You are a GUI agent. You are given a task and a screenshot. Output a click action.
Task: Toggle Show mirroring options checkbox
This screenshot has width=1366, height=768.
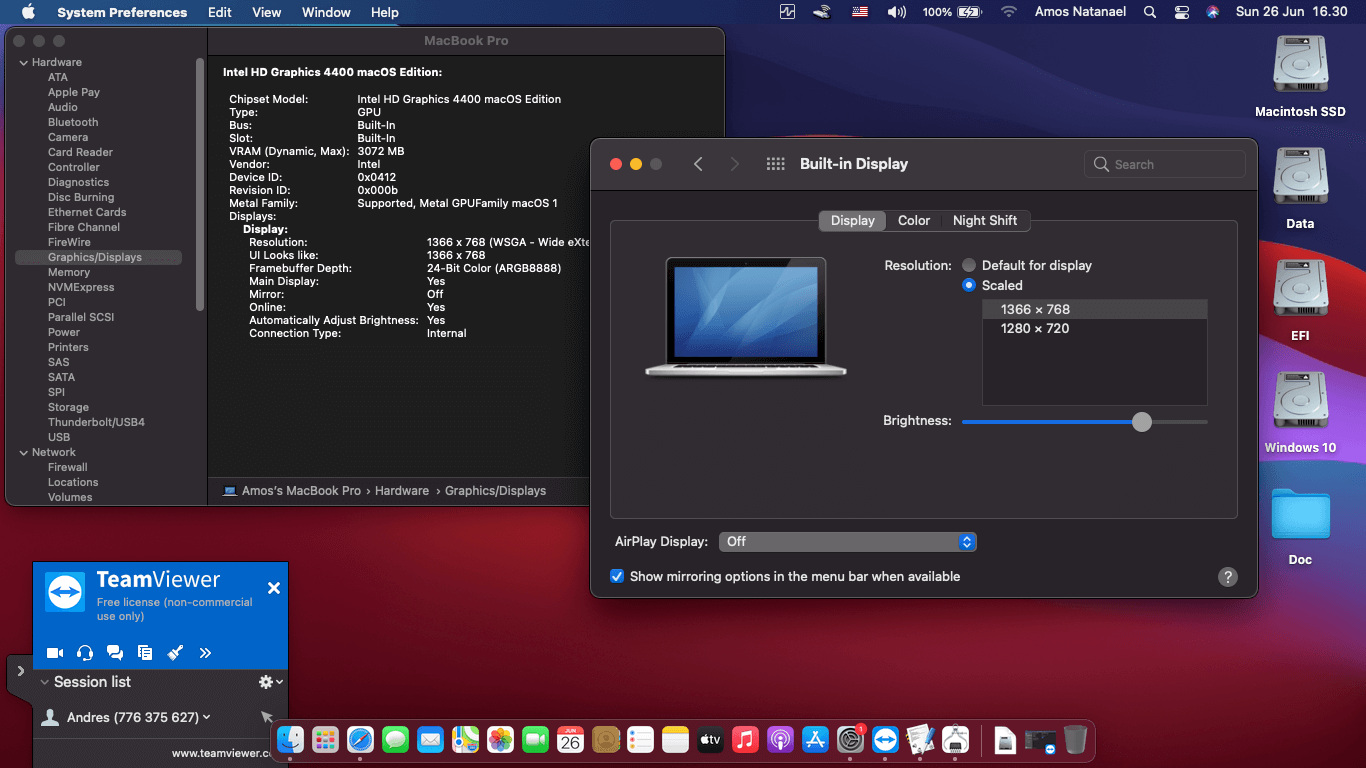(x=617, y=577)
